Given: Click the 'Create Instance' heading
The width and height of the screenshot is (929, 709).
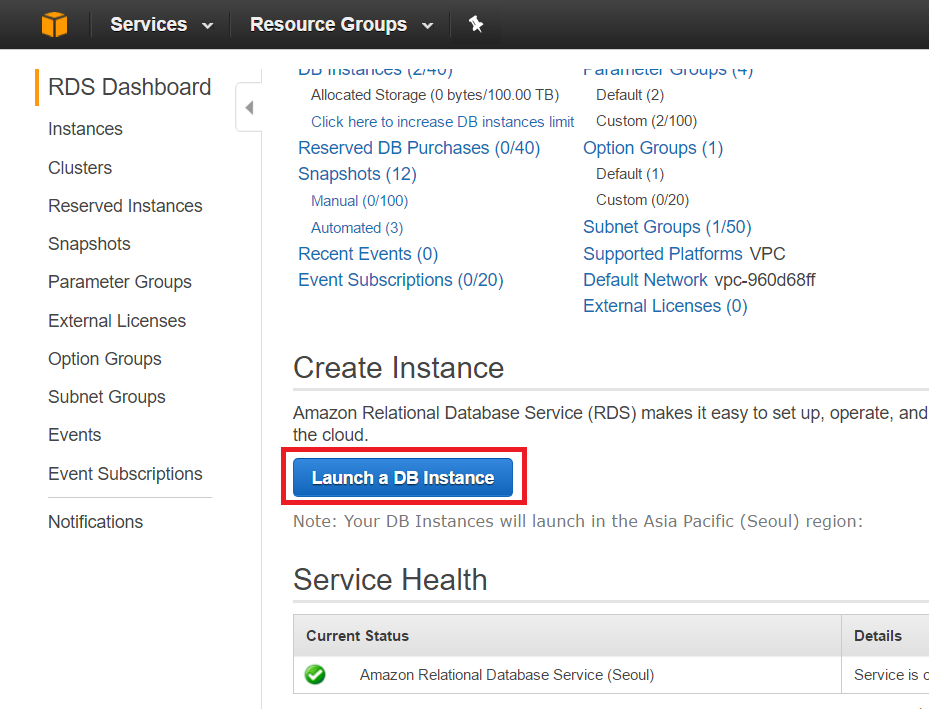Looking at the screenshot, I should (398, 368).
